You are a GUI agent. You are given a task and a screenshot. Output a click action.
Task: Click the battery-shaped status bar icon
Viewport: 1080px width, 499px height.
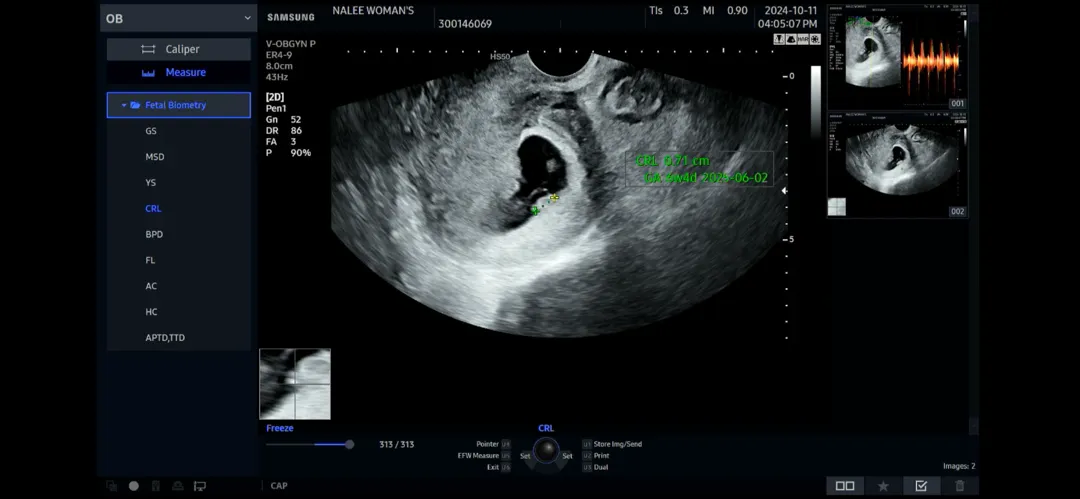156,486
